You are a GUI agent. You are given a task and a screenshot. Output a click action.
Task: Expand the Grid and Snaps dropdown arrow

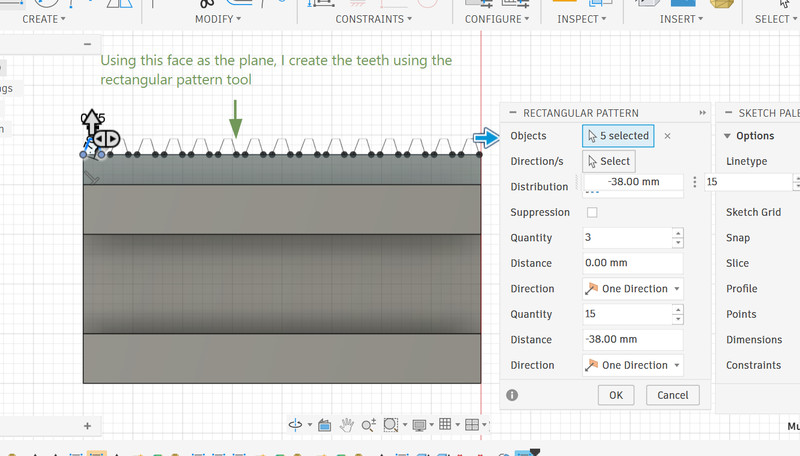(x=458, y=424)
